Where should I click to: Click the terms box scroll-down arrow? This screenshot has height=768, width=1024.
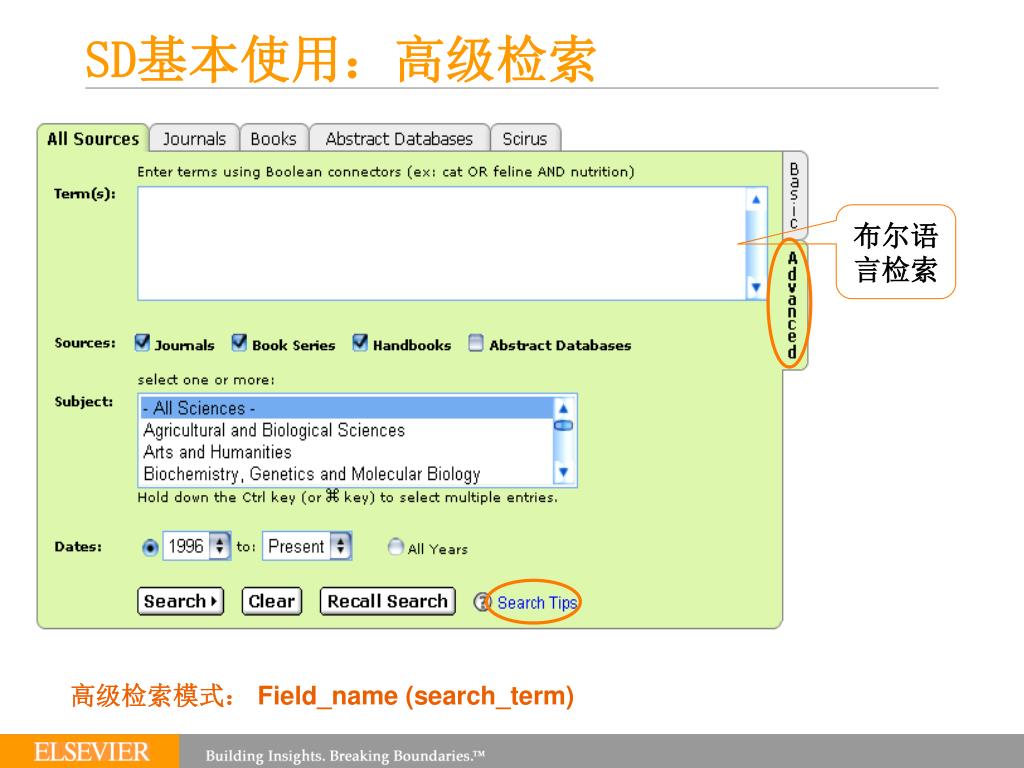tap(756, 287)
